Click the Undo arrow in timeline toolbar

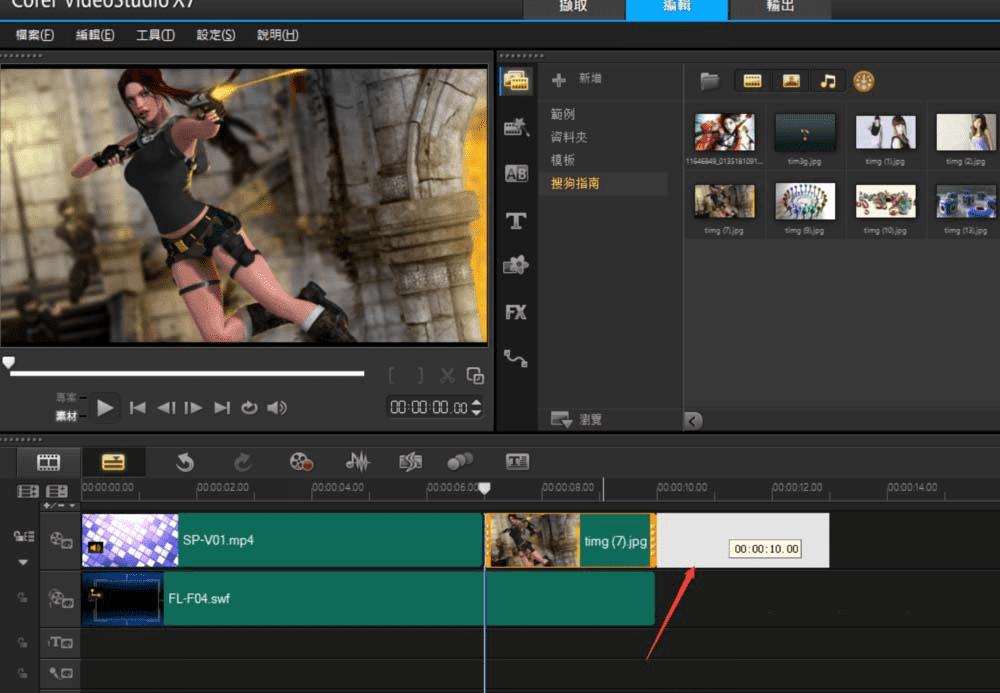[184, 461]
